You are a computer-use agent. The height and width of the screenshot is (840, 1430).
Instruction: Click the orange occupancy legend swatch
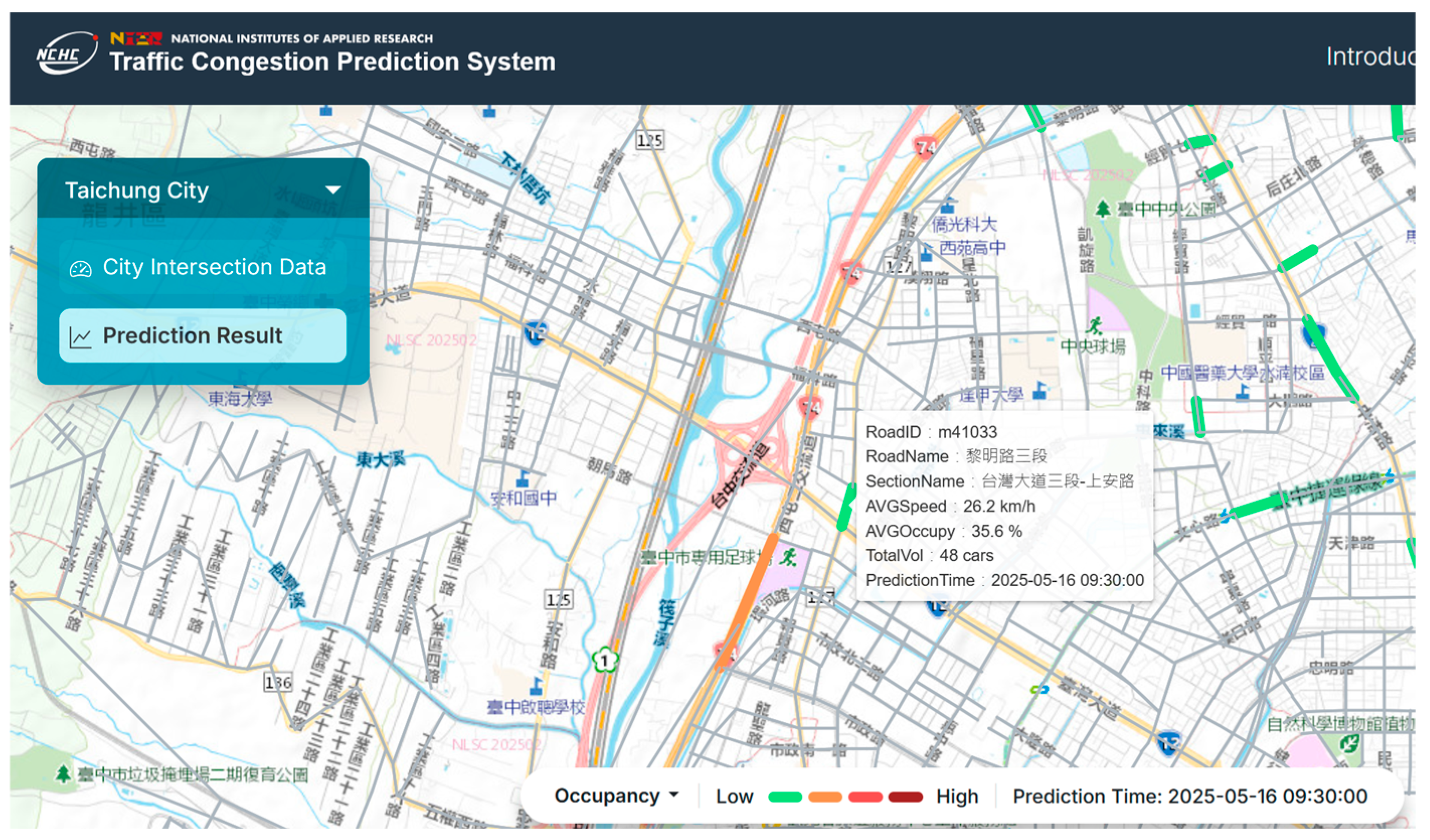pyautogui.click(x=825, y=797)
